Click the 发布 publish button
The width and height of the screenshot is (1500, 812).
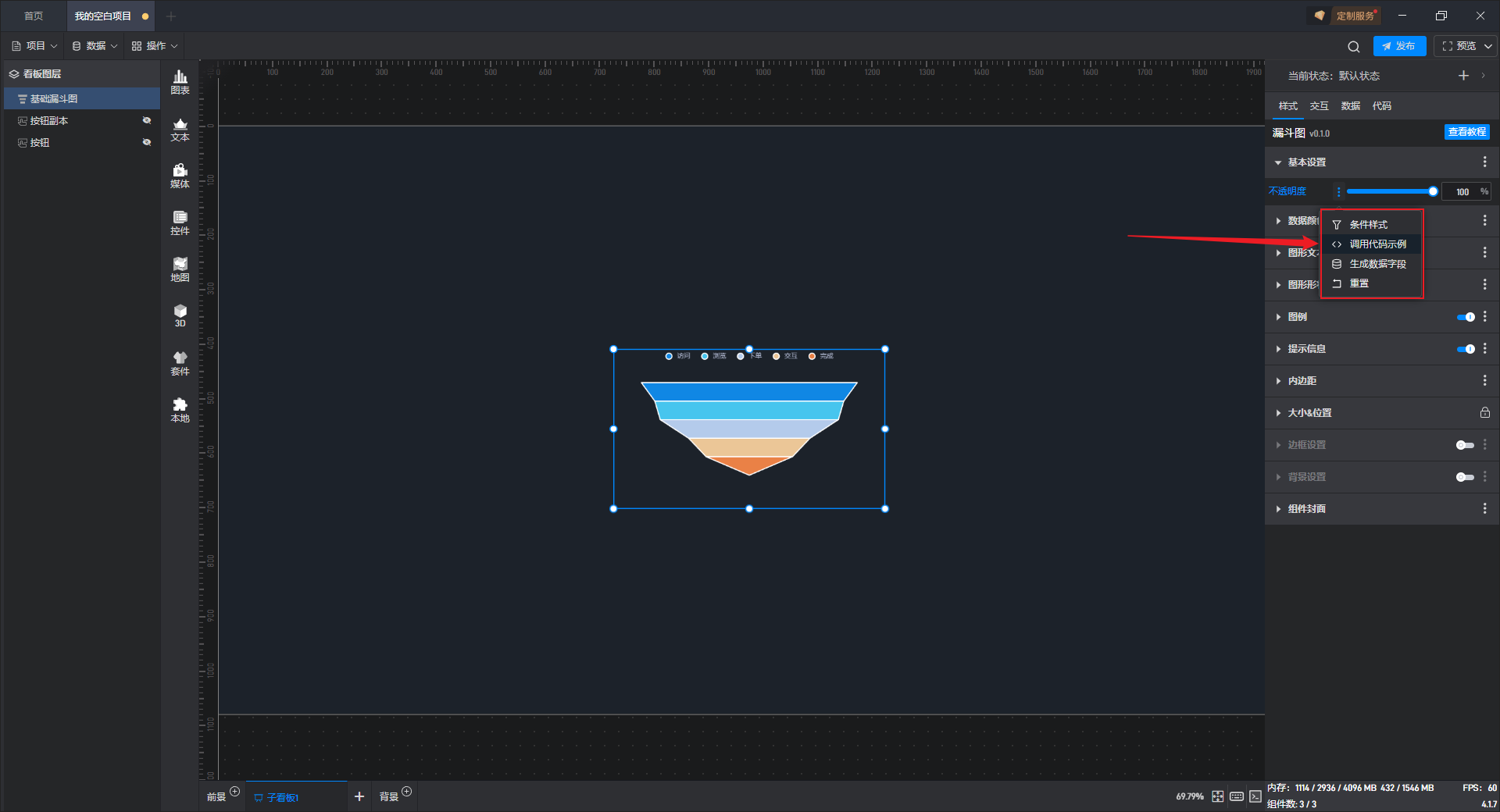pos(1398,46)
